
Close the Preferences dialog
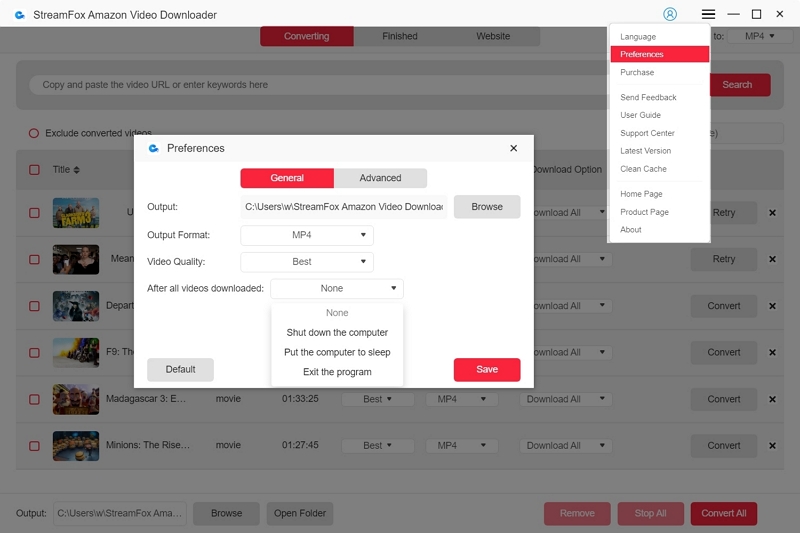coord(513,148)
